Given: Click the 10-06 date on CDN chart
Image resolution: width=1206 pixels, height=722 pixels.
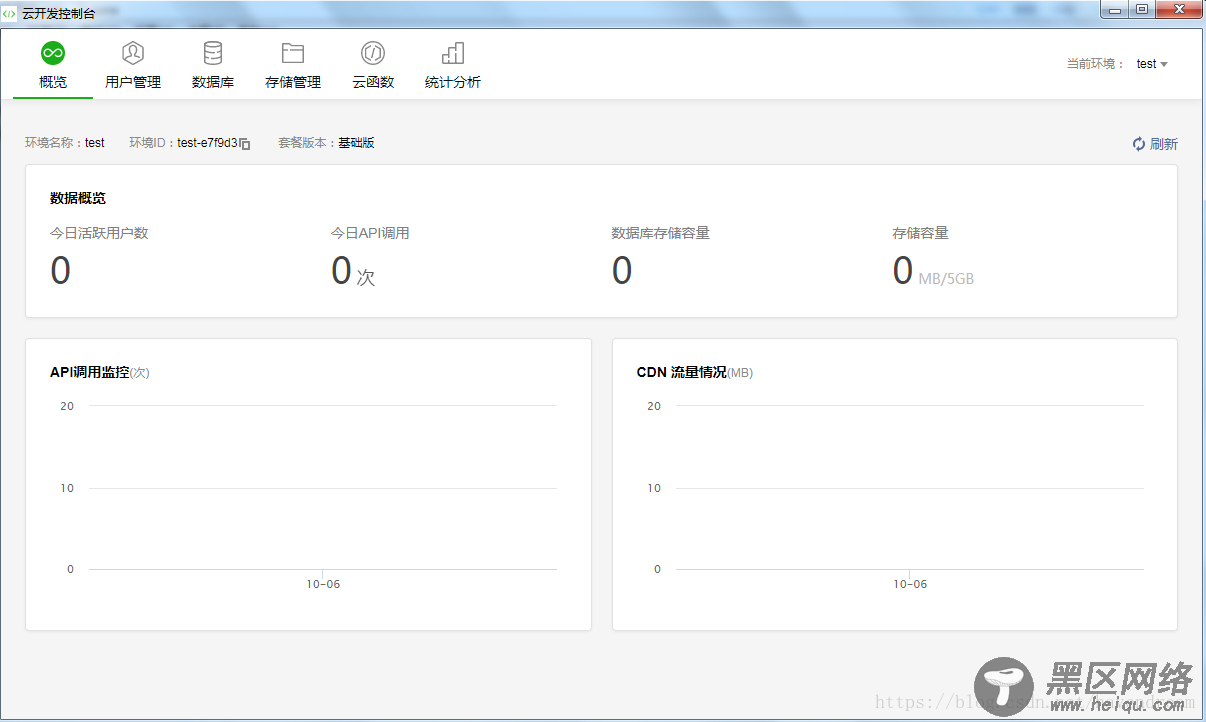Looking at the screenshot, I should (x=910, y=584).
